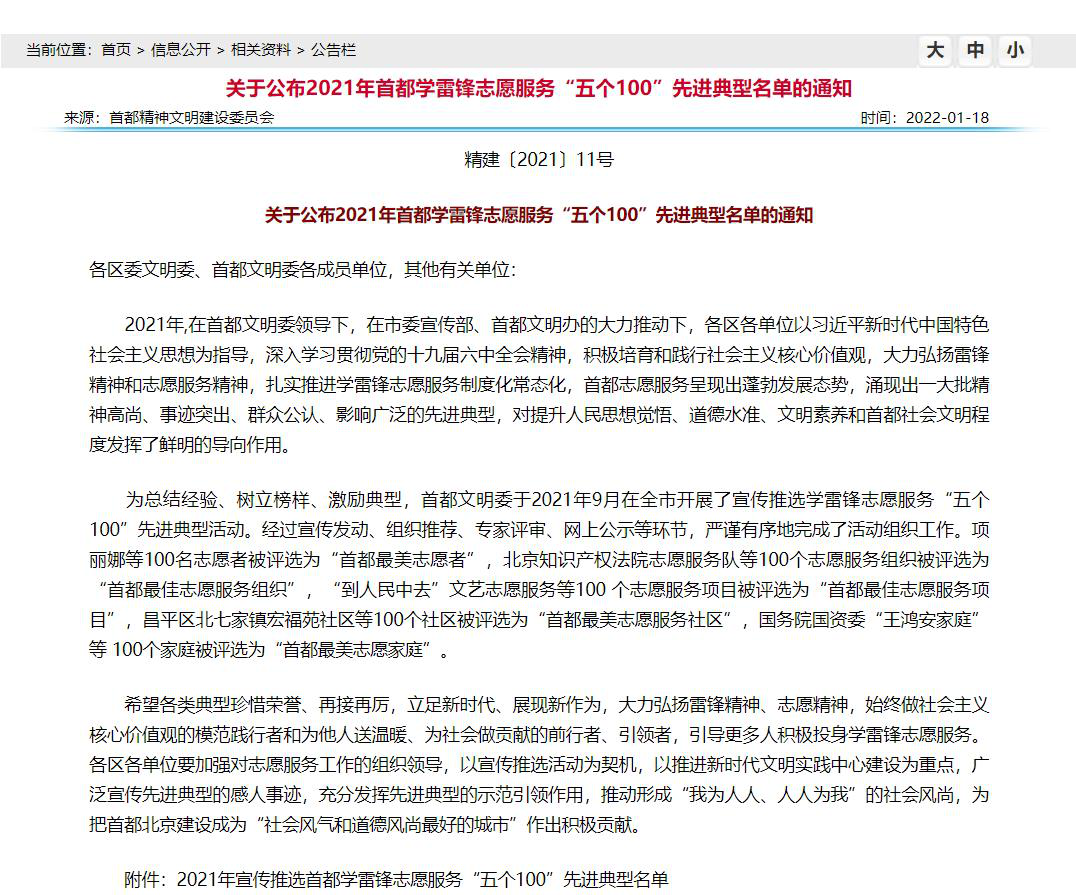
Task: Go to 首页 in the breadcrumb
Action: (x=116, y=50)
